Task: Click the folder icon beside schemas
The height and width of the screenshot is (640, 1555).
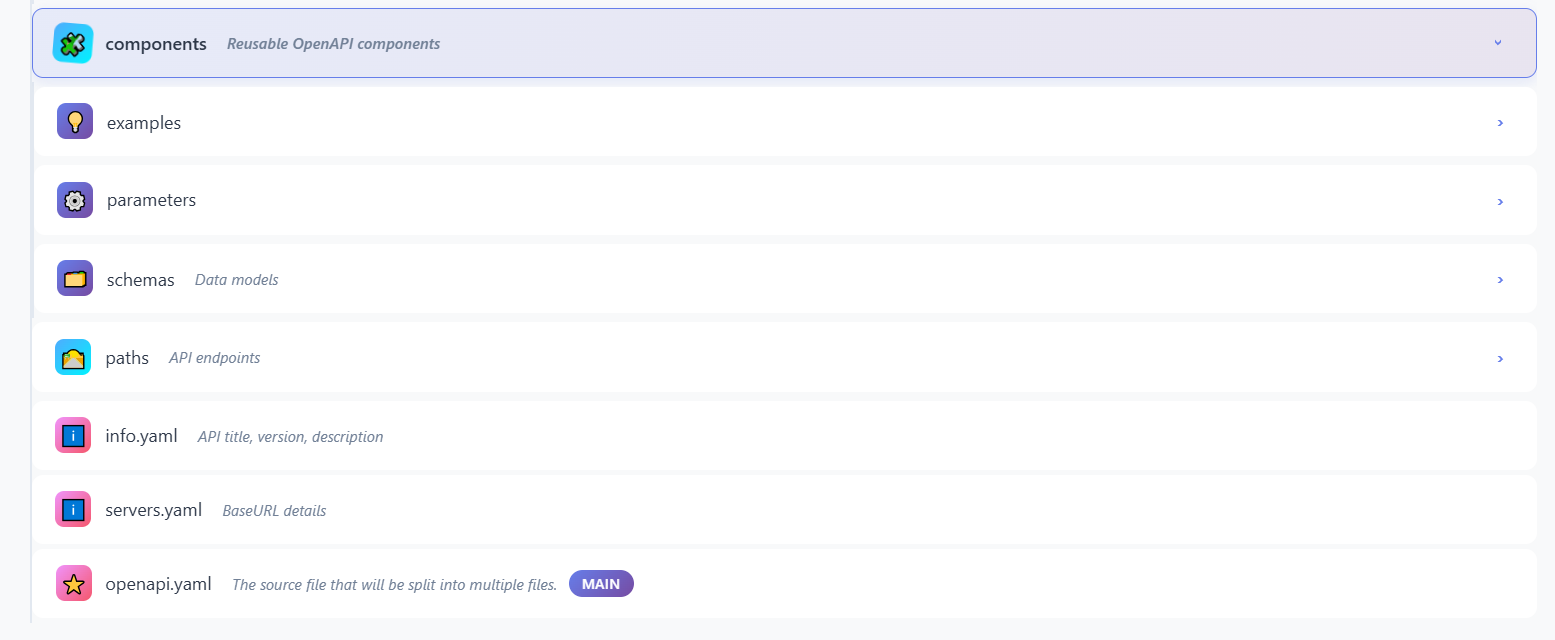Action: pos(75,279)
